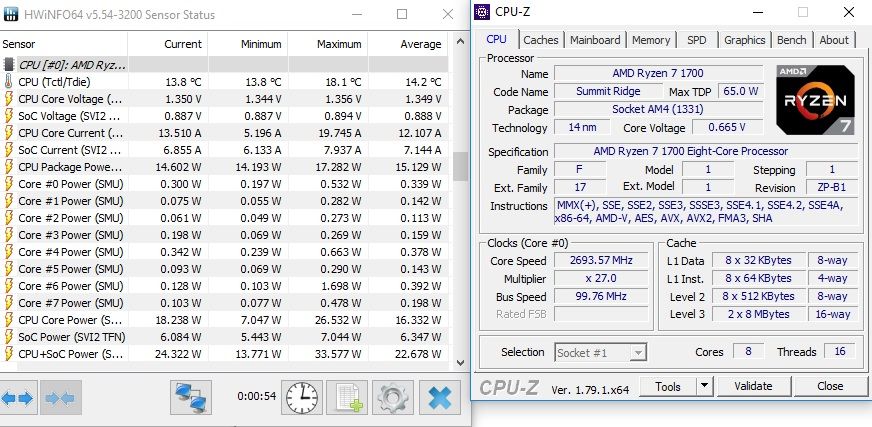
Task: Click the Summit Ridge Code Name value
Action: (608, 91)
